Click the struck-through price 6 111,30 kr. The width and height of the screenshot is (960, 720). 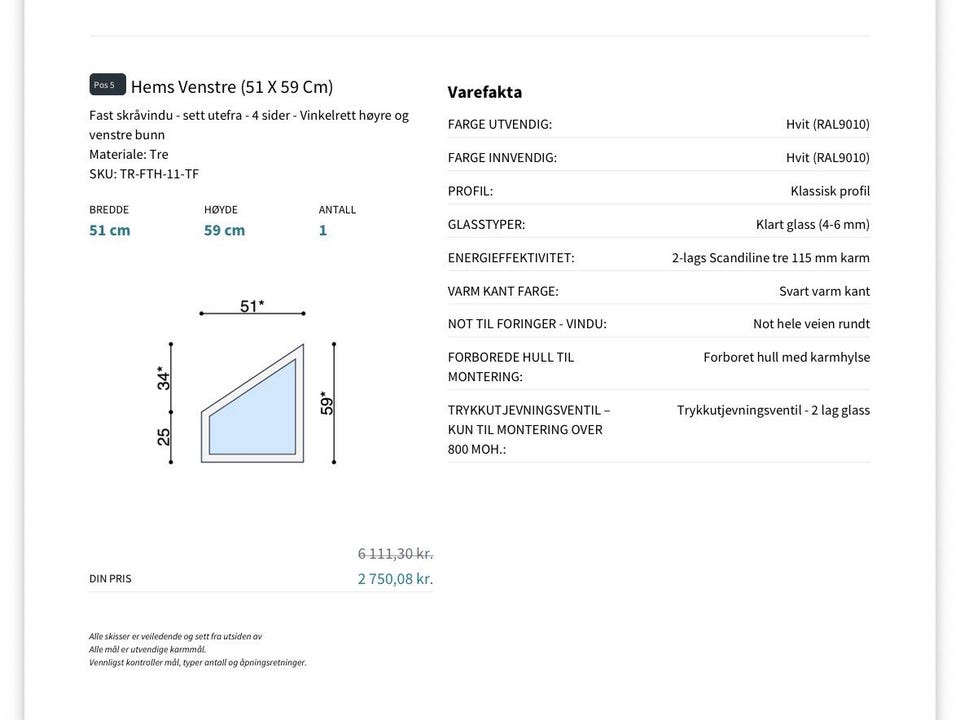396,554
